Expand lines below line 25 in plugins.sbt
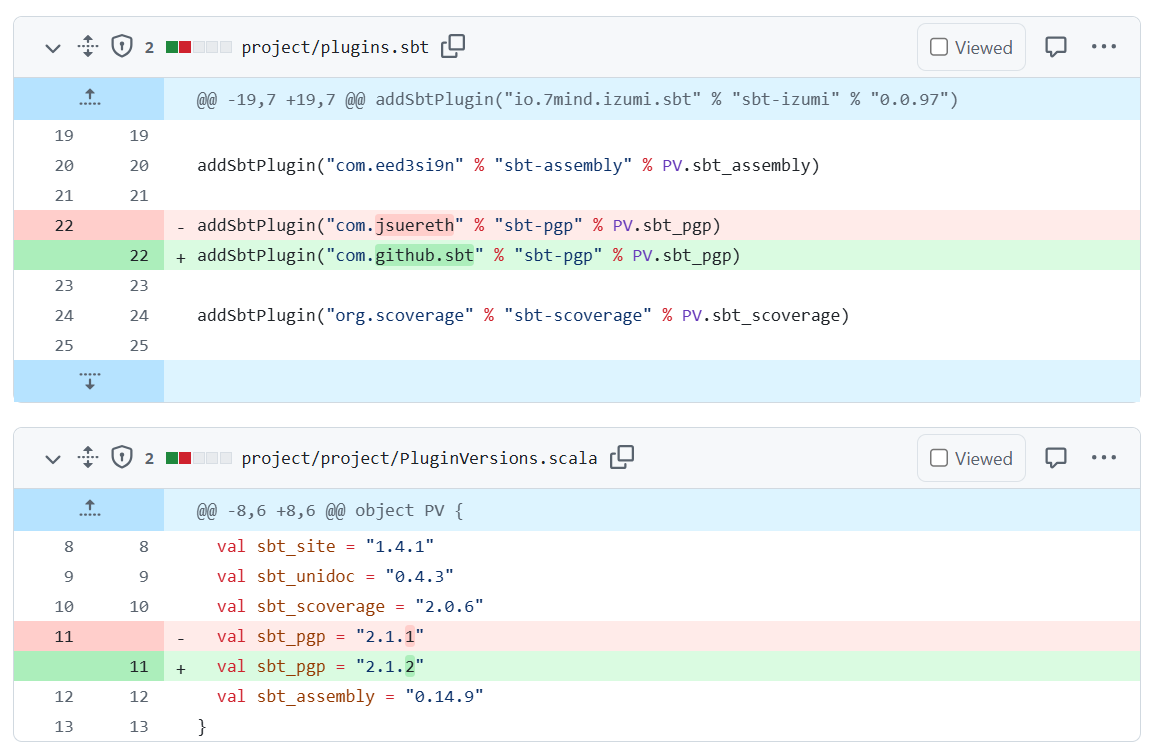The width and height of the screenshot is (1155, 756). click(89, 381)
